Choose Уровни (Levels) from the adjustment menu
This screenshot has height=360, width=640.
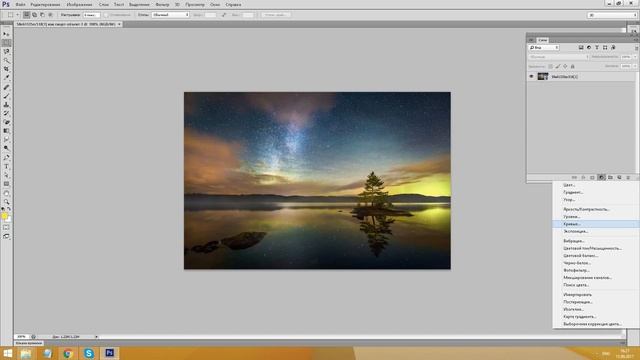coord(596,217)
